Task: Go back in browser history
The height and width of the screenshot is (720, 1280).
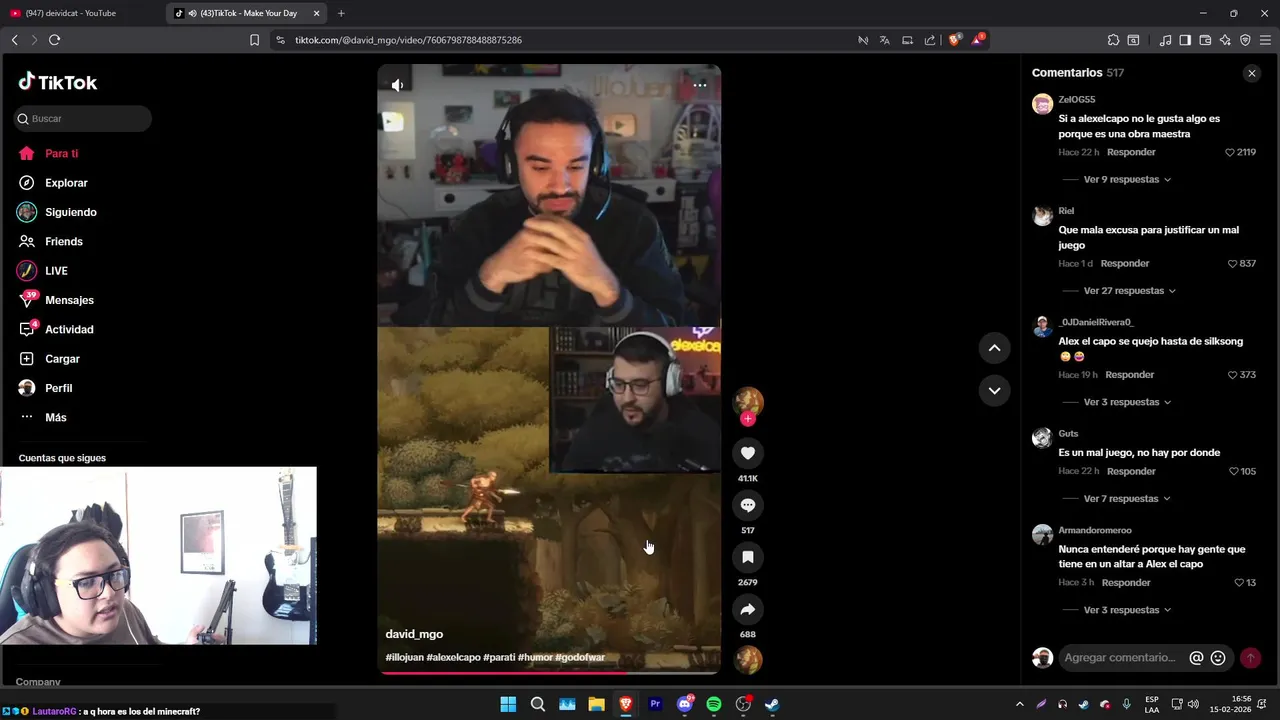Action: pos(14,40)
